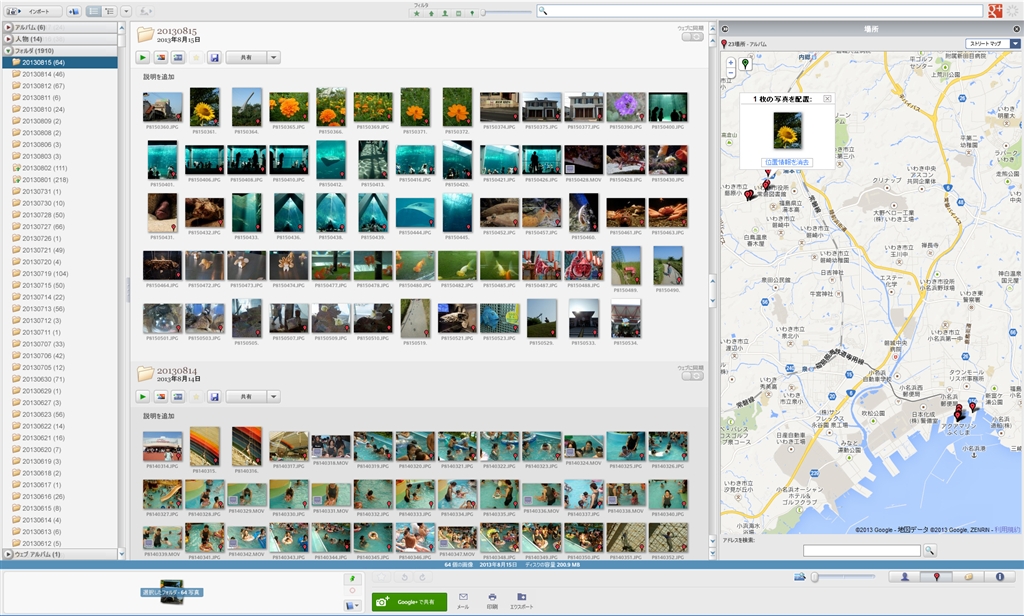Click the print (印刷) icon in bottom toolbar
Screen dimensions: 1024x616
(x=492, y=598)
